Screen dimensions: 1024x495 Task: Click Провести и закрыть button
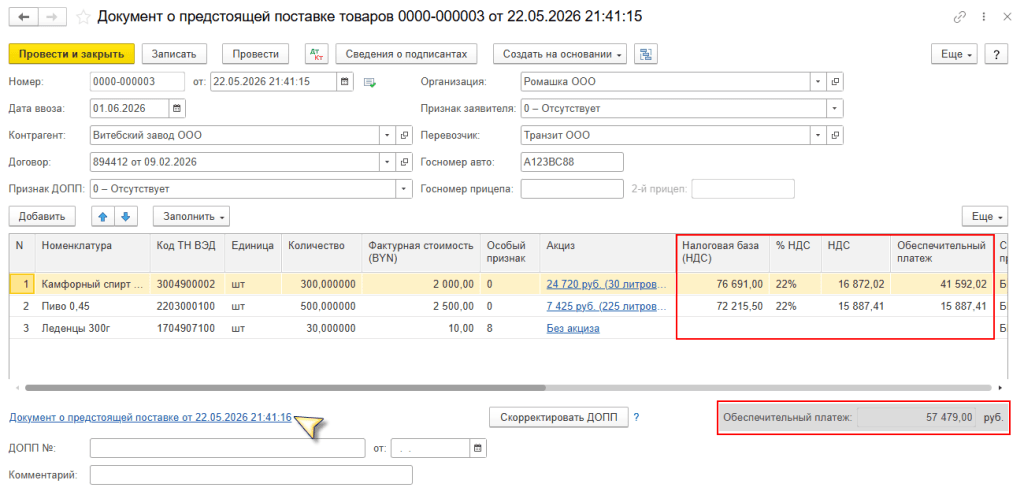coord(72,54)
